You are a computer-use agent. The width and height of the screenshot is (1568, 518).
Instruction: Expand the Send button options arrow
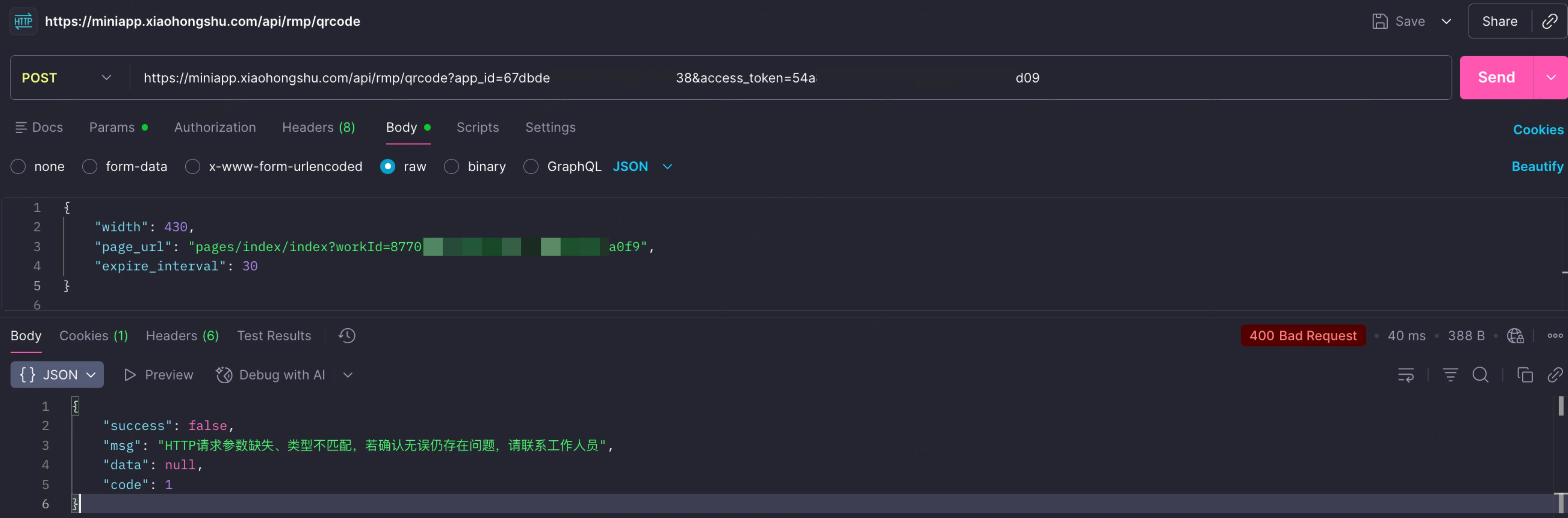coord(1550,78)
